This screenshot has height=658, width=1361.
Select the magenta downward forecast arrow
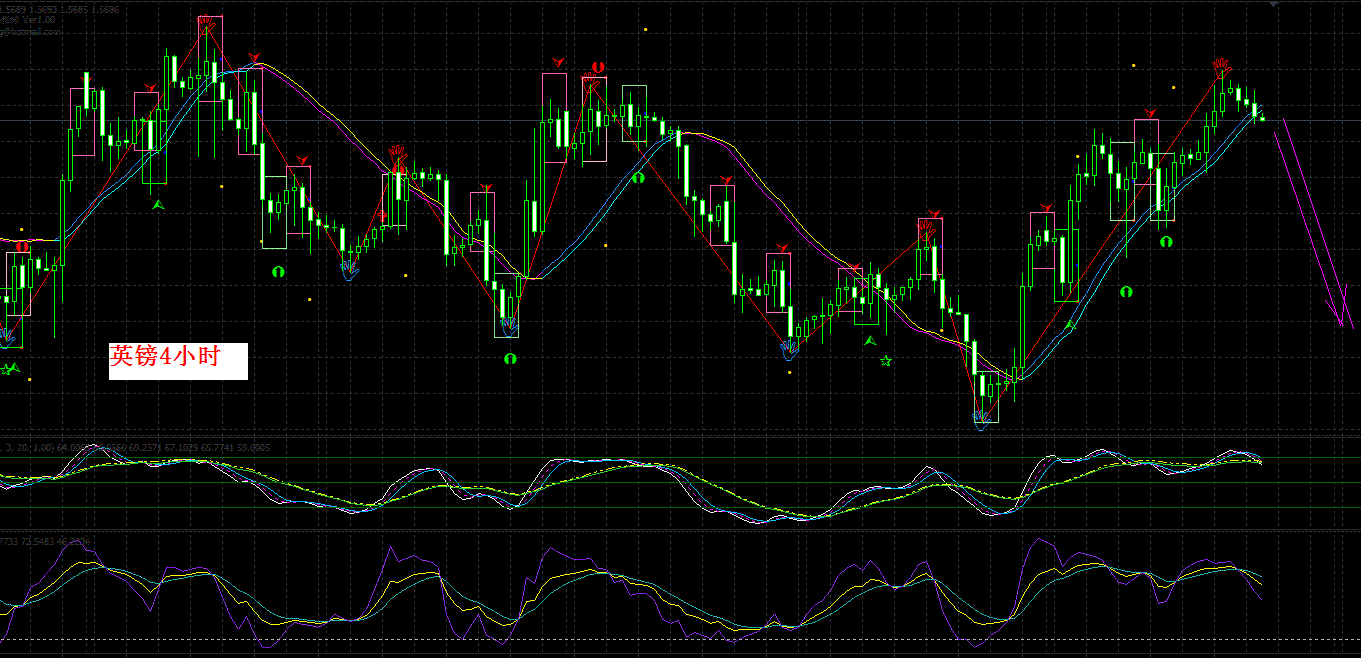coord(1314,225)
